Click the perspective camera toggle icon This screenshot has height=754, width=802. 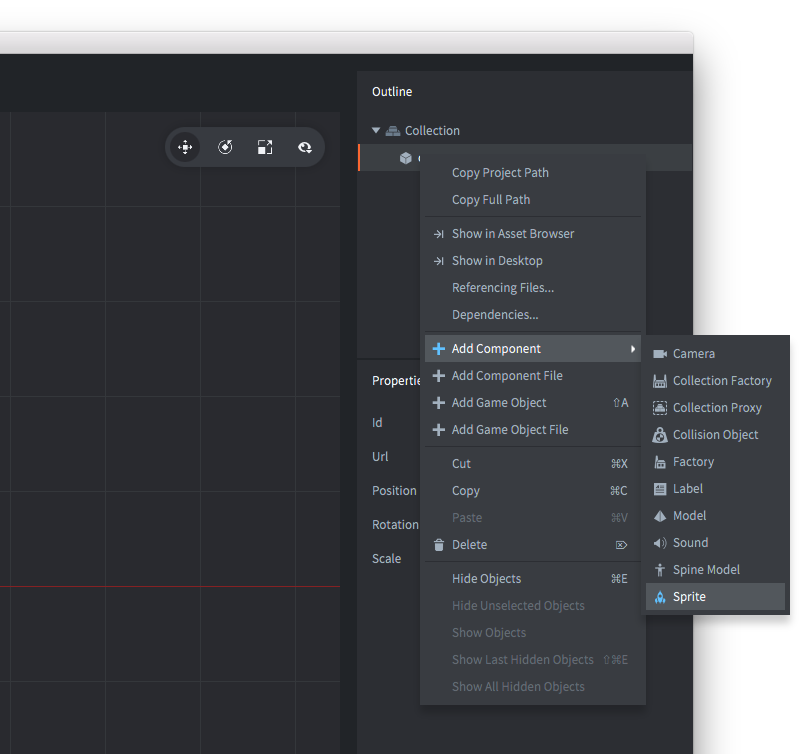pos(305,147)
